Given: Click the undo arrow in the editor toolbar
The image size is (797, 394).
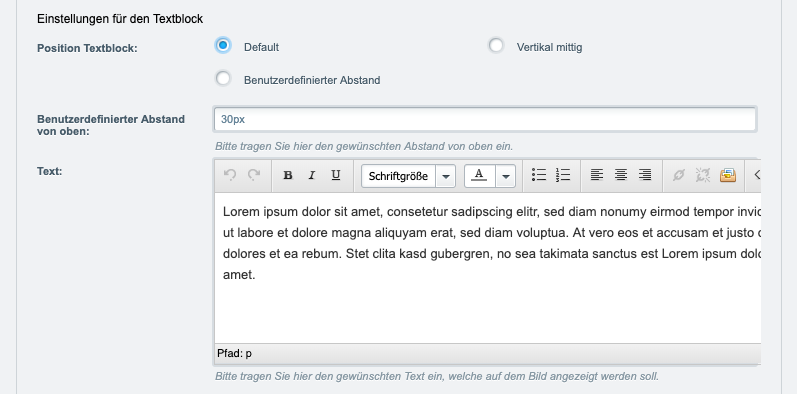Looking at the screenshot, I should click(x=230, y=175).
